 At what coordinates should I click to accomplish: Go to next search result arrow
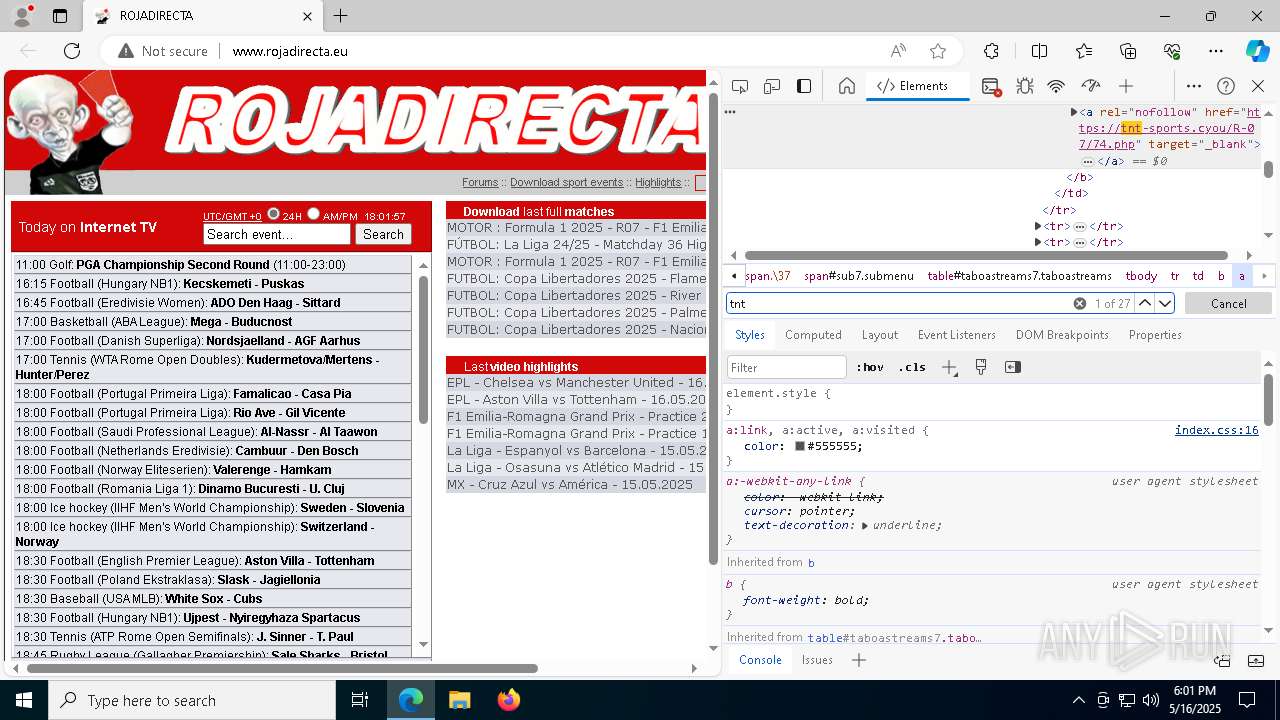[x=1165, y=303]
